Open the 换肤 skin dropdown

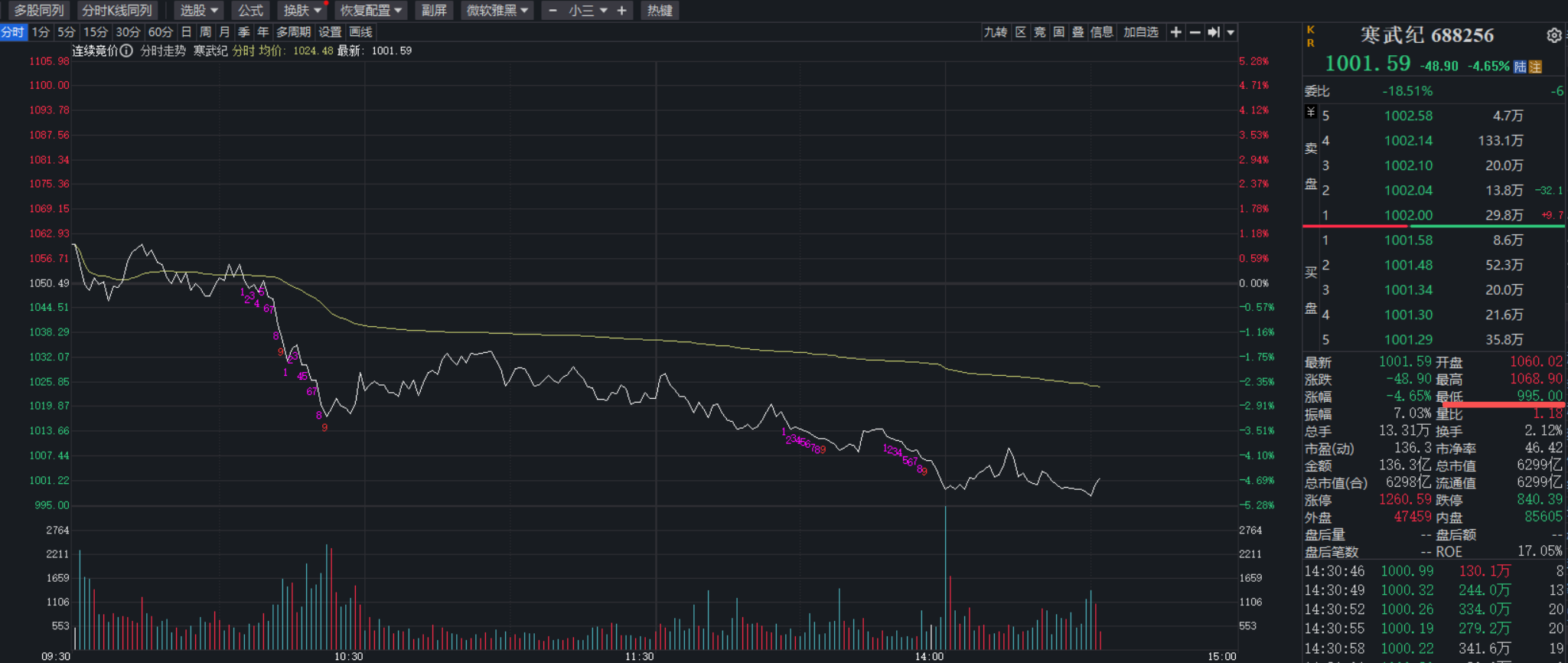[302, 11]
